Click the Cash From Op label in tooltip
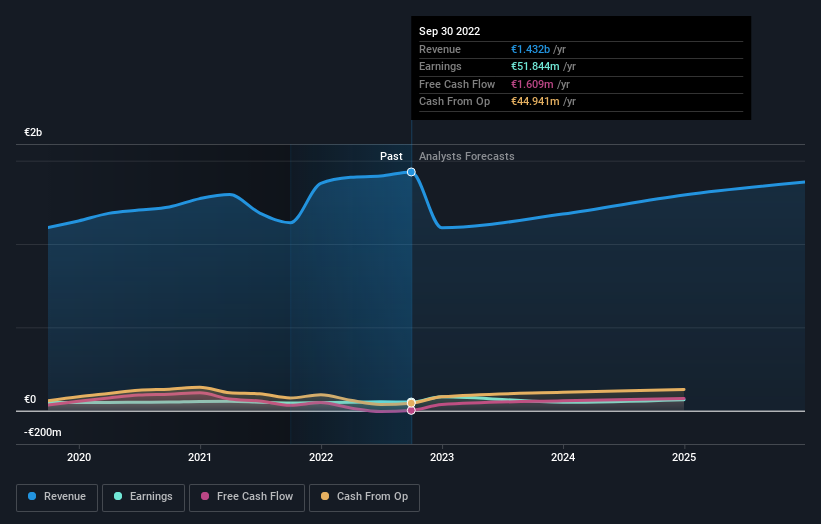The image size is (821, 524). click(454, 102)
